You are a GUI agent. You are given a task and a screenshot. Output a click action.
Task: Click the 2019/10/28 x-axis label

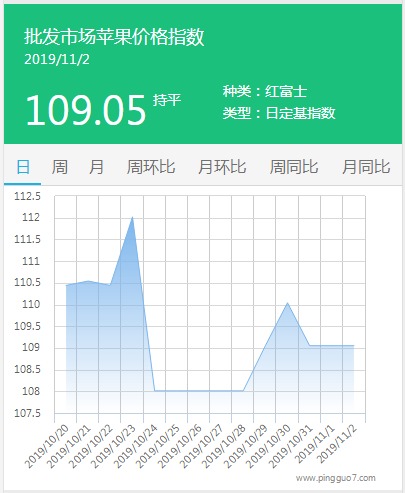[223, 446]
